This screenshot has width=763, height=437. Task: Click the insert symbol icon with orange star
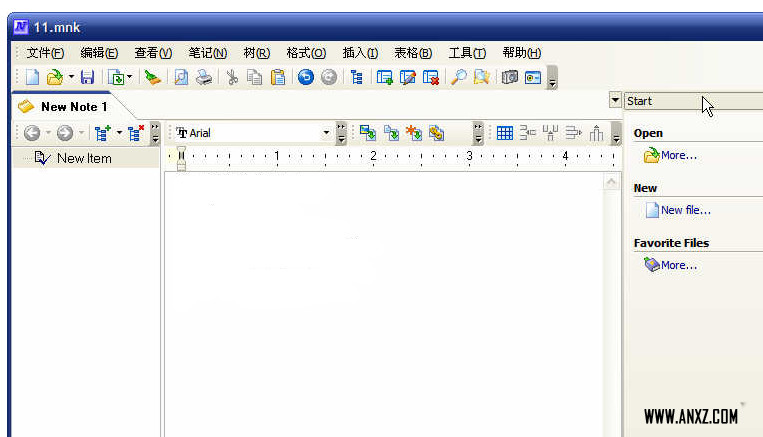(x=414, y=133)
